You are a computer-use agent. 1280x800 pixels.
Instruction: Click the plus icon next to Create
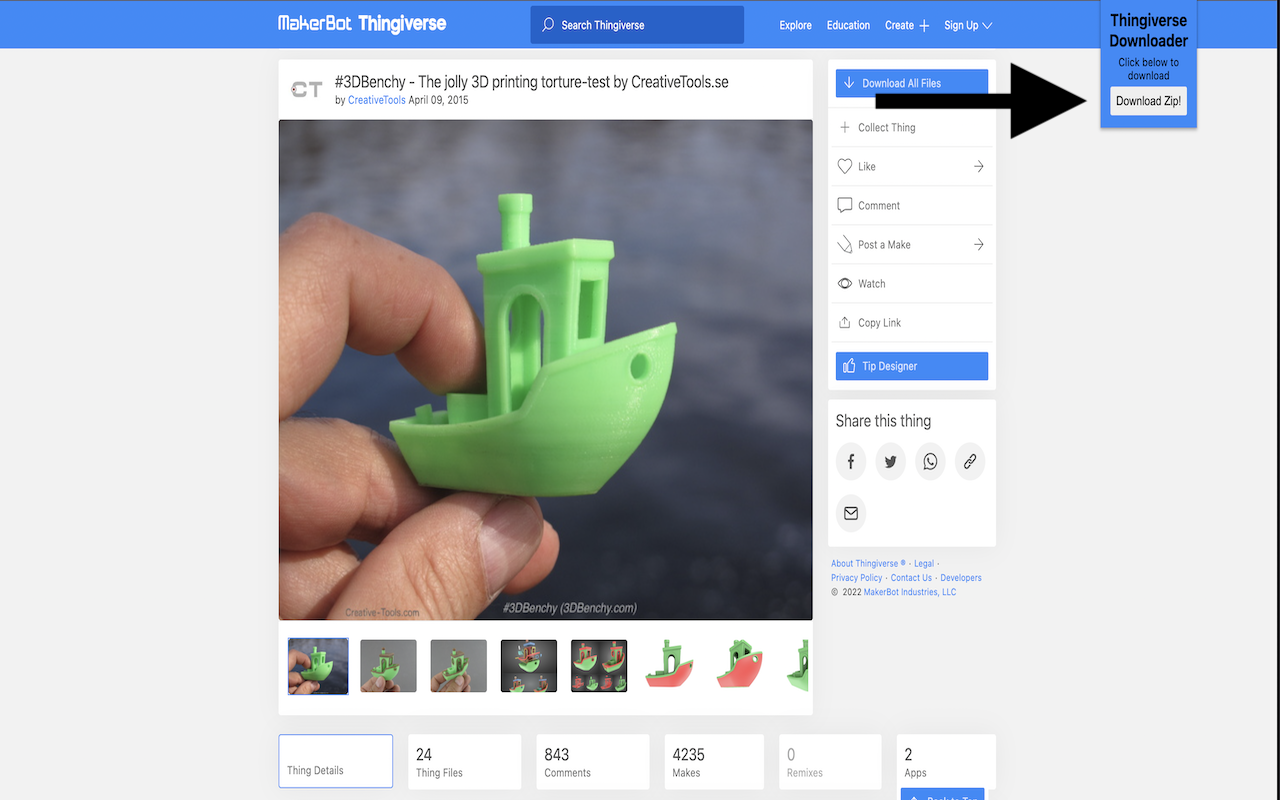point(924,25)
